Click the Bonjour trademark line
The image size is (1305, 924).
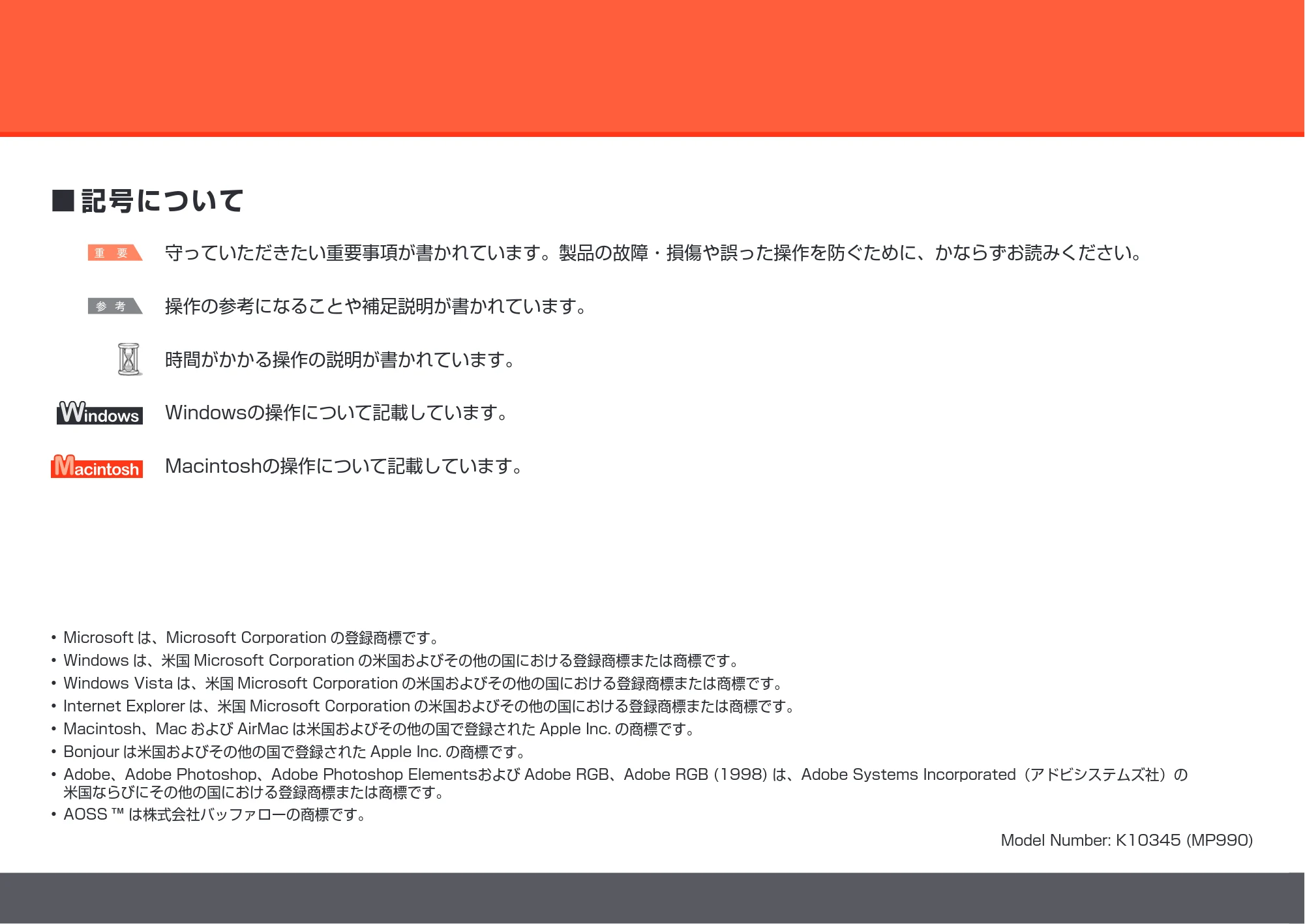(295, 752)
